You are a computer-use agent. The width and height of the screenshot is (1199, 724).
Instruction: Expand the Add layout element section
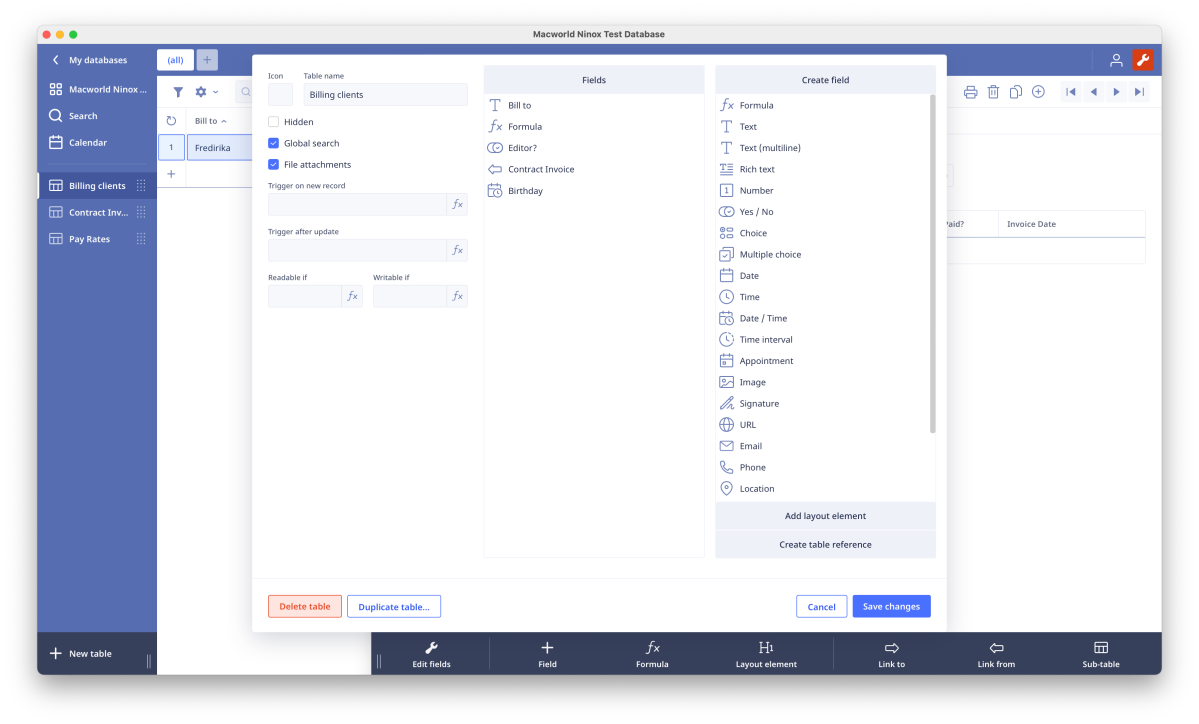pyautogui.click(x=825, y=516)
